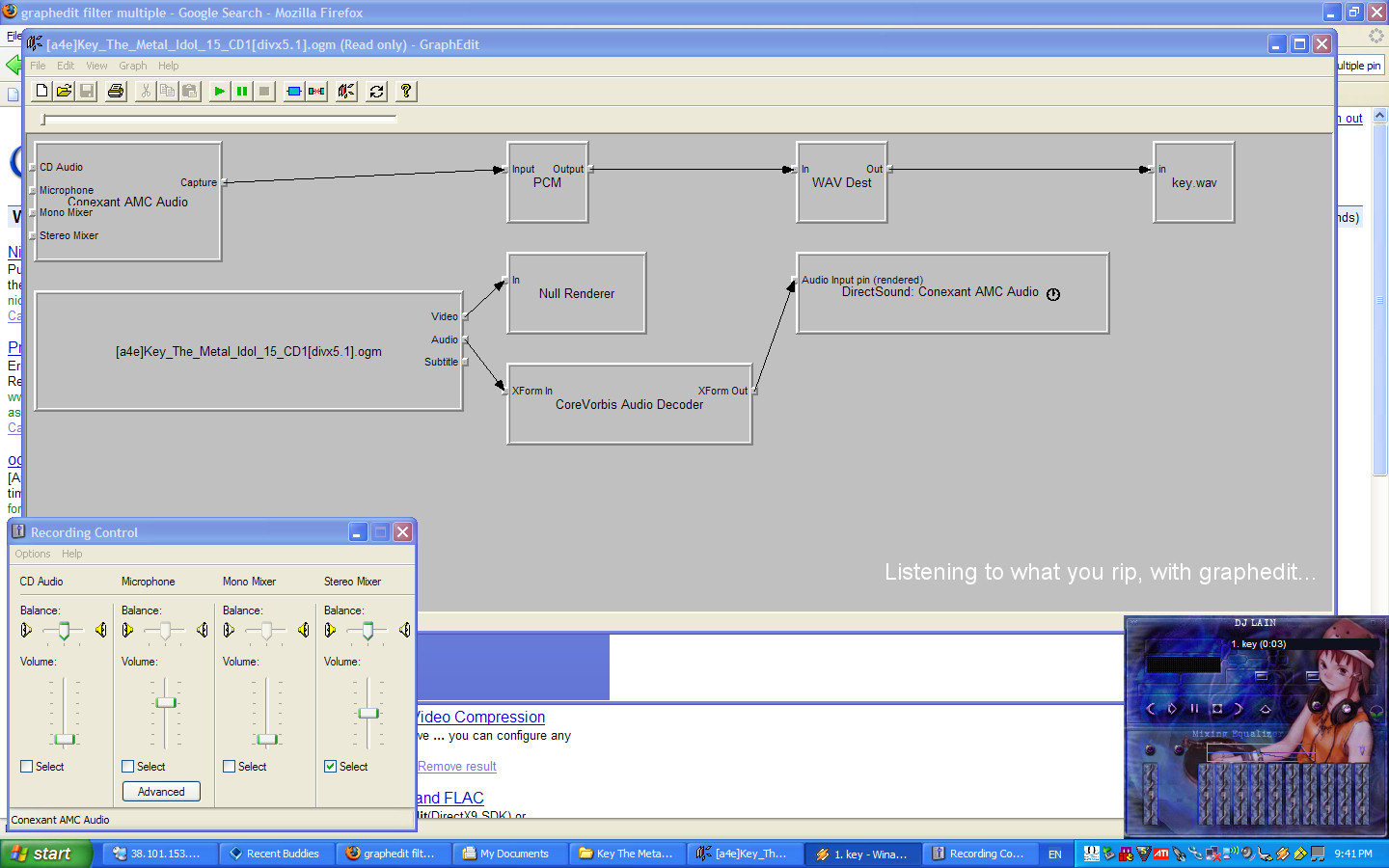The height and width of the screenshot is (868, 1389).
Task: Open a graph file with the folder icon
Action: (64, 91)
